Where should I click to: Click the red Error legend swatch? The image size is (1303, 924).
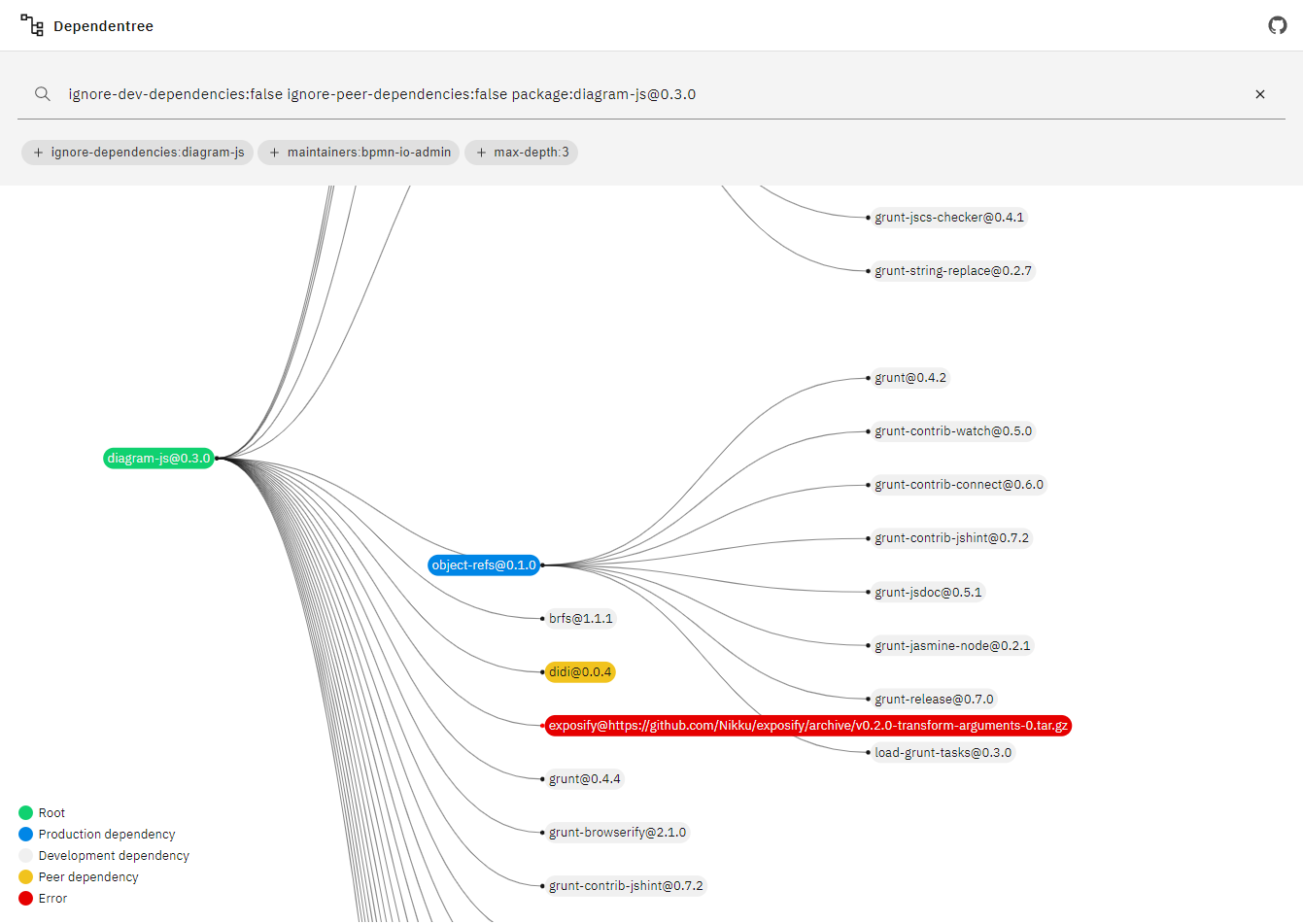tap(26, 899)
